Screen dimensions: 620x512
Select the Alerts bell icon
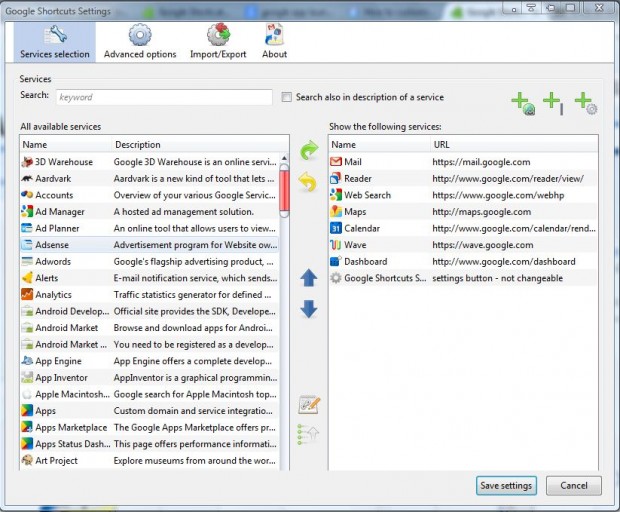(x=27, y=278)
